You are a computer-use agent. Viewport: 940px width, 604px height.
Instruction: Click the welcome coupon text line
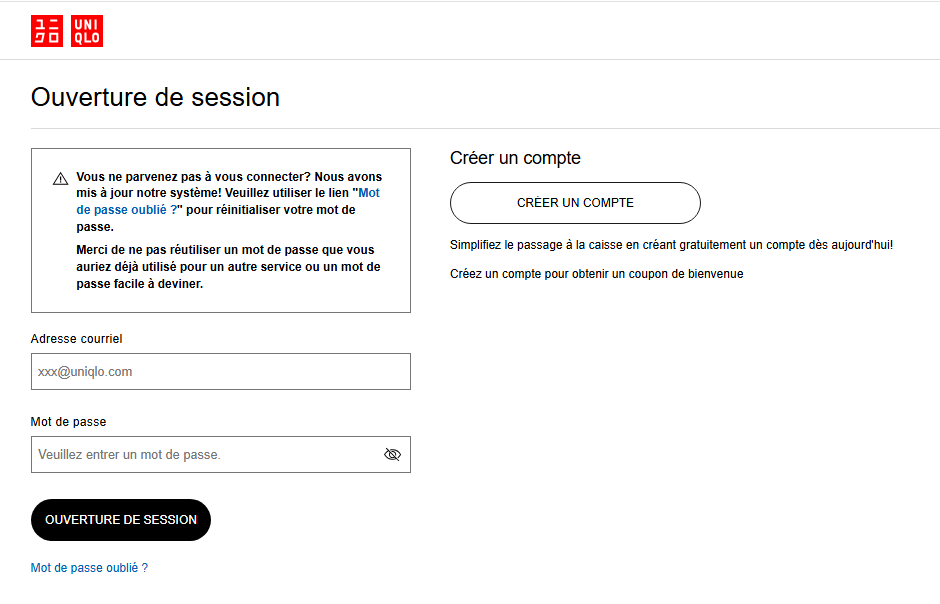(596, 274)
